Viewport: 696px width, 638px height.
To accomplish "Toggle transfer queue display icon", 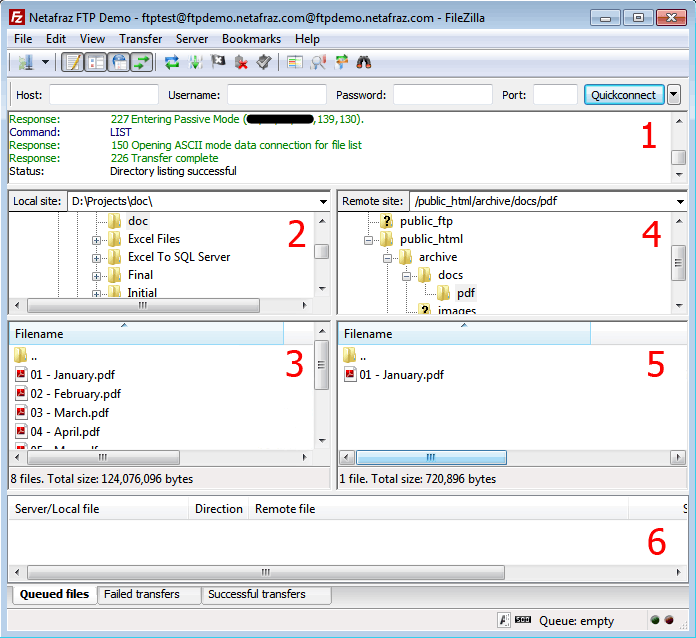I will (142, 62).
